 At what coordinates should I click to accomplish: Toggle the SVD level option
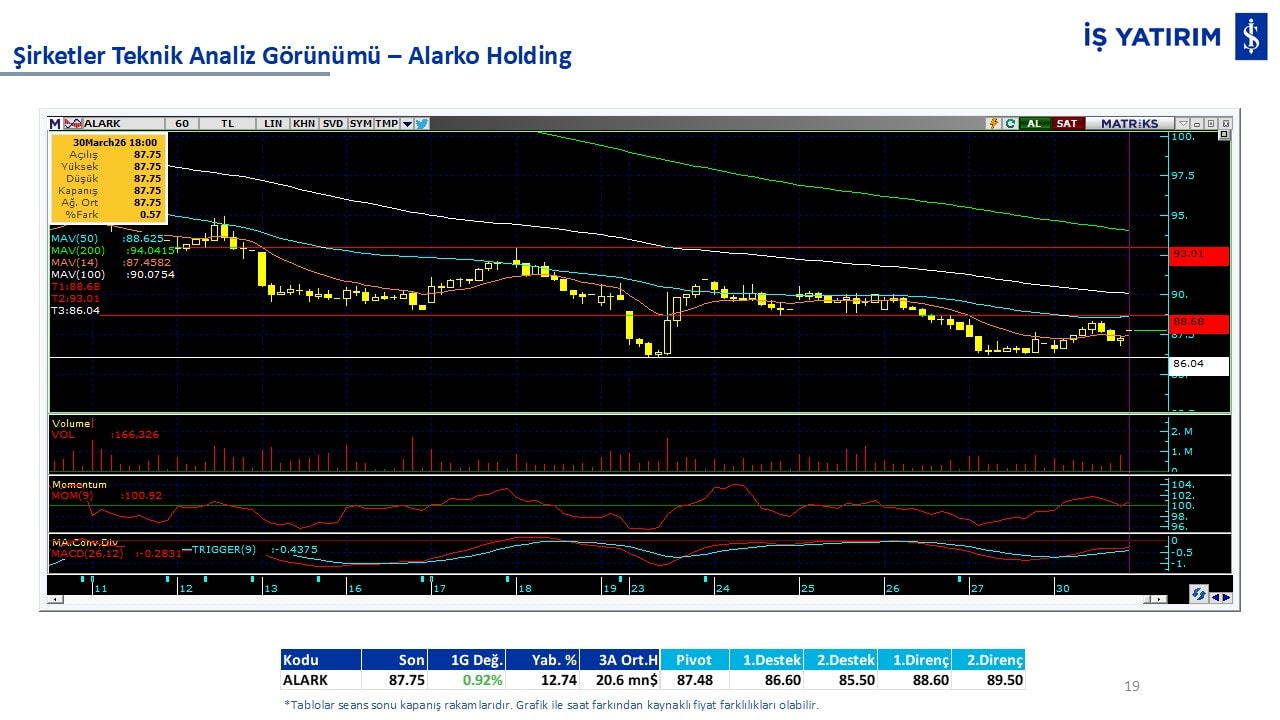333,124
